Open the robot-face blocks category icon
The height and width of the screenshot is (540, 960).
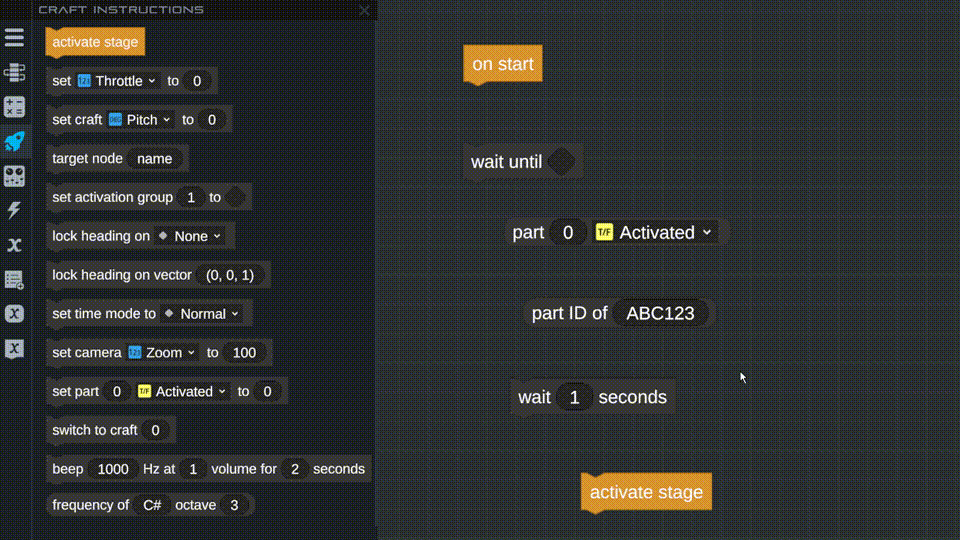click(14, 176)
